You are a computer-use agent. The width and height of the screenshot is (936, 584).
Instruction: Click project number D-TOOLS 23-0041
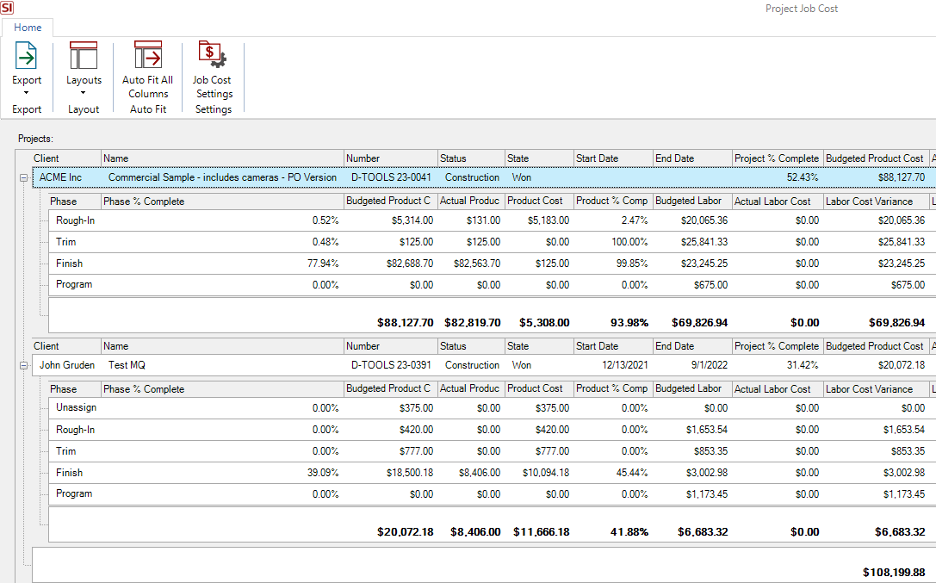[391, 177]
